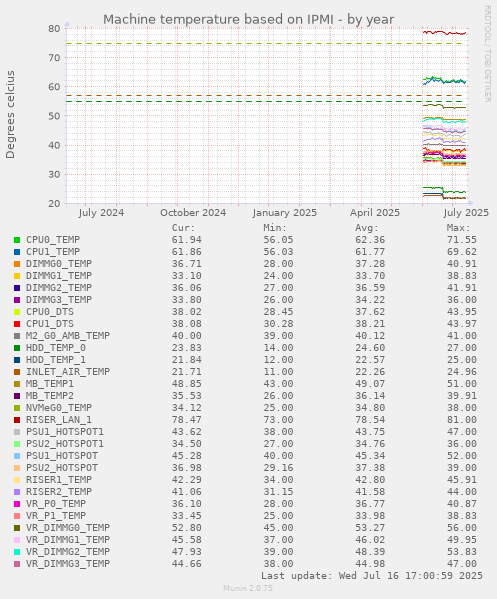Select the DIMMG1_TEMP legend label

(x=59, y=276)
